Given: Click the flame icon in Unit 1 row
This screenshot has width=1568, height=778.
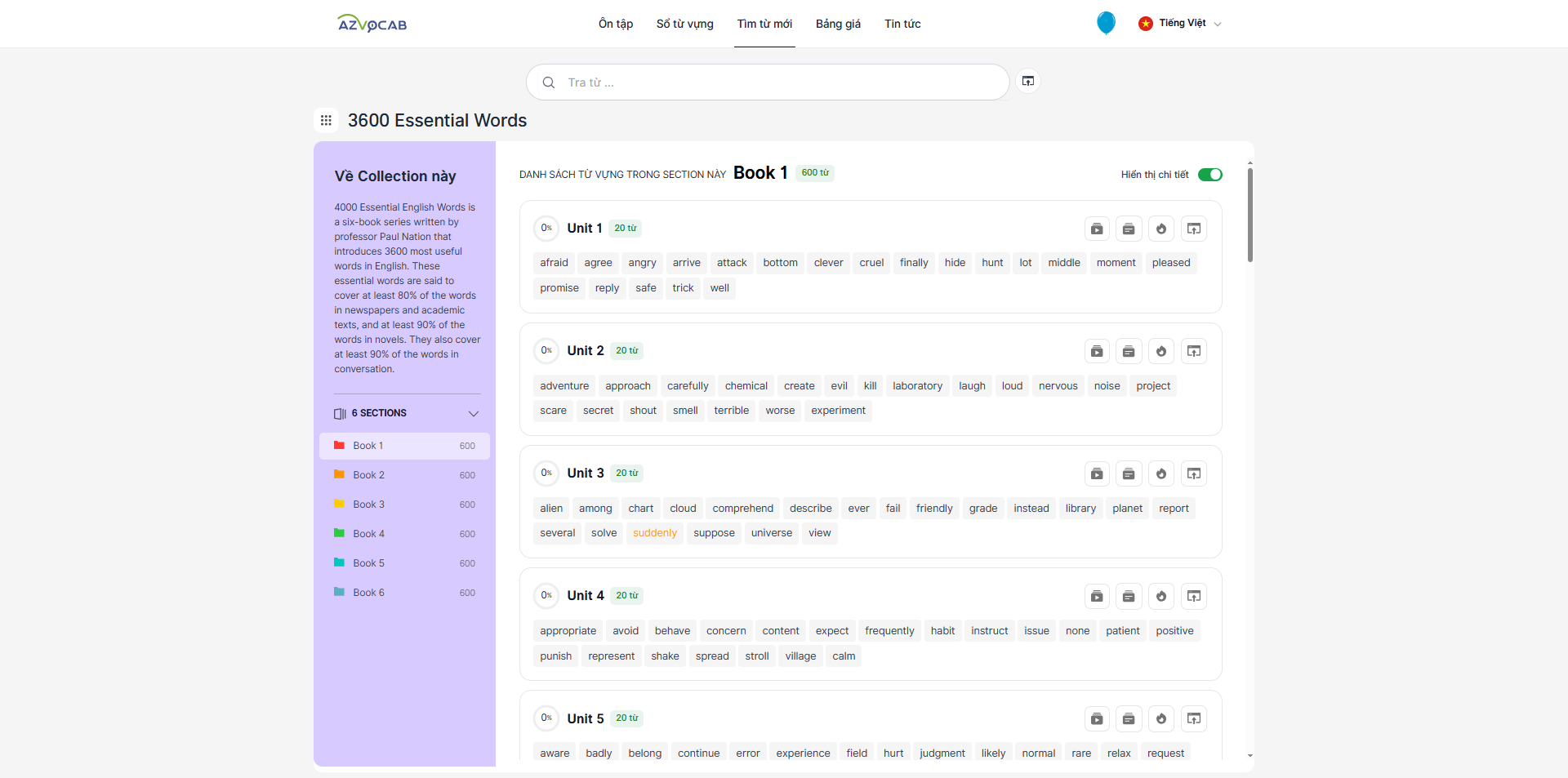Looking at the screenshot, I should pyautogui.click(x=1160, y=229).
